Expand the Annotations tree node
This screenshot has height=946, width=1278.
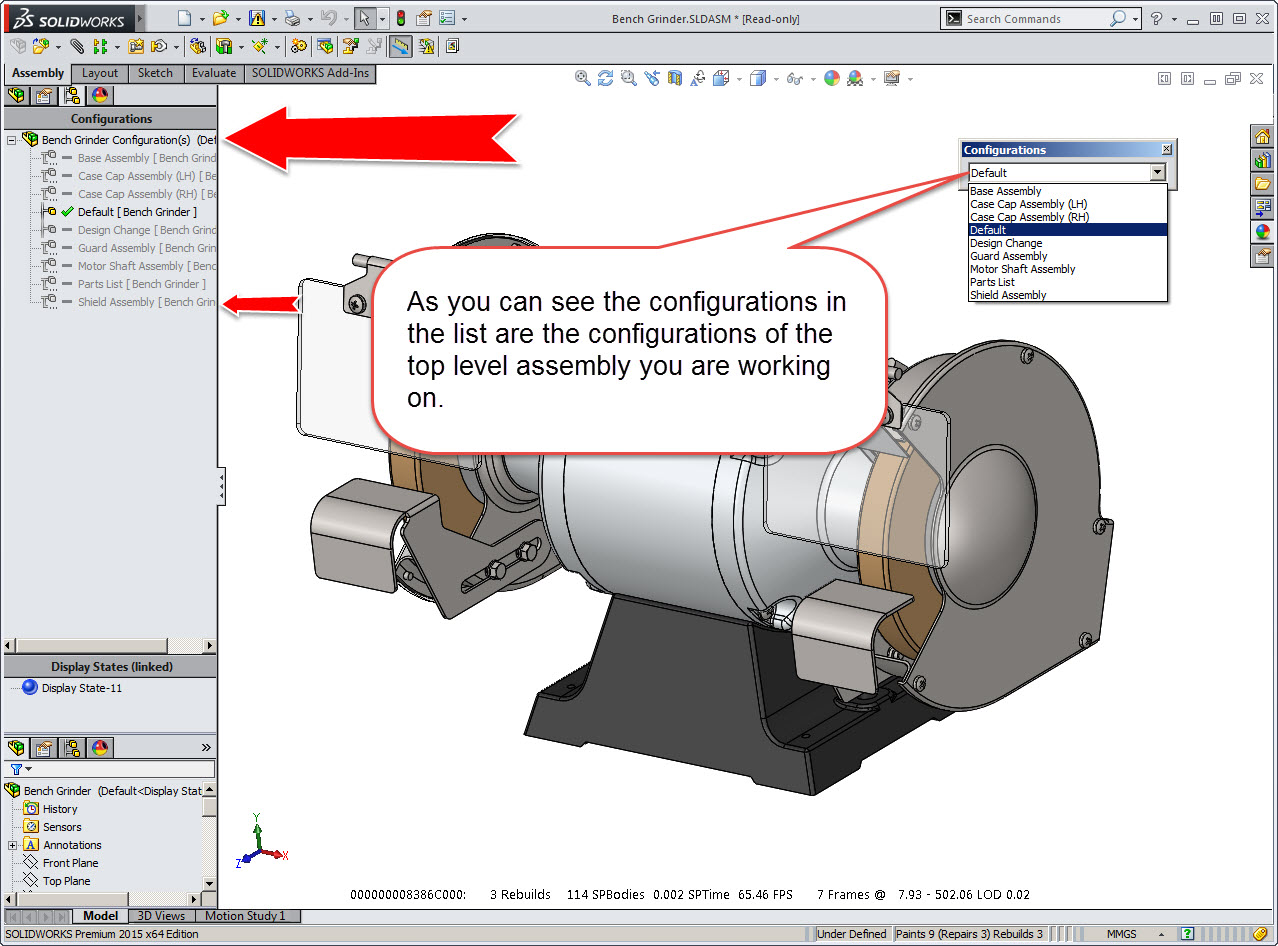(x=13, y=845)
